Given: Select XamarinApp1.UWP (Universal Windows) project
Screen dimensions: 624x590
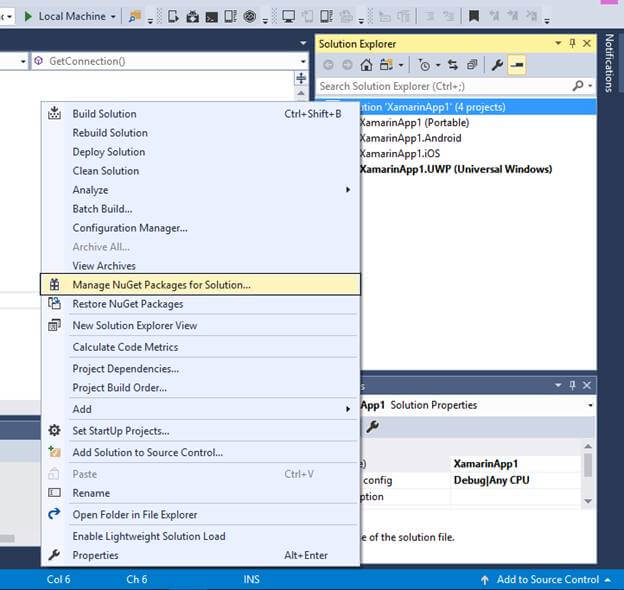Looking at the screenshot, I should [x=456, y=169].
